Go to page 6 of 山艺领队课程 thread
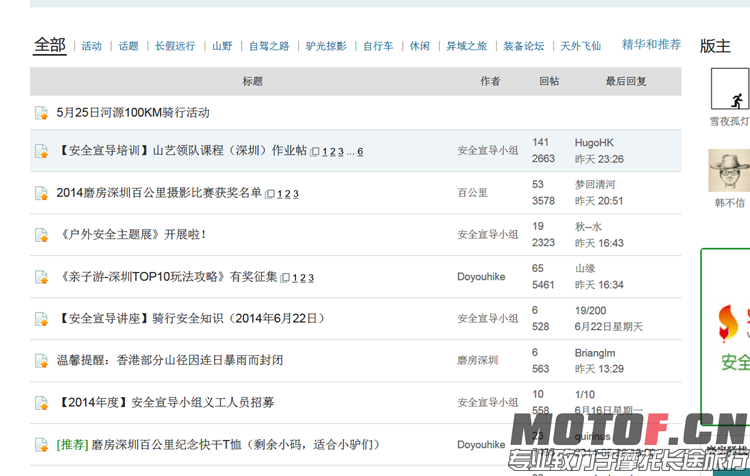Viewport: 750px width, 476px height. [x=360, y=152]
